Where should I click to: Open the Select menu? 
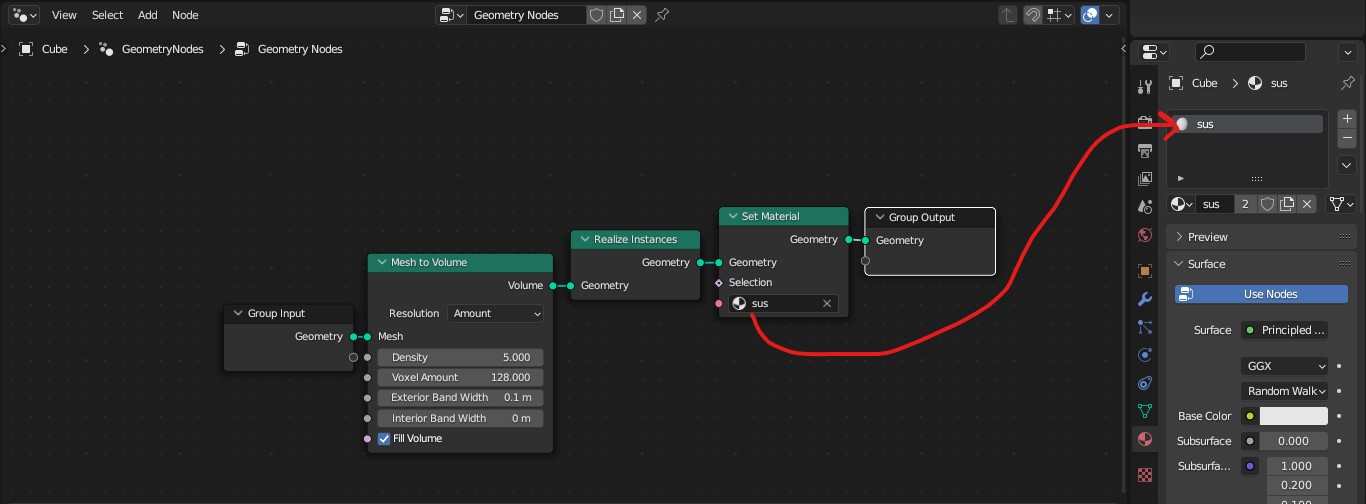(x=107, y=15)
